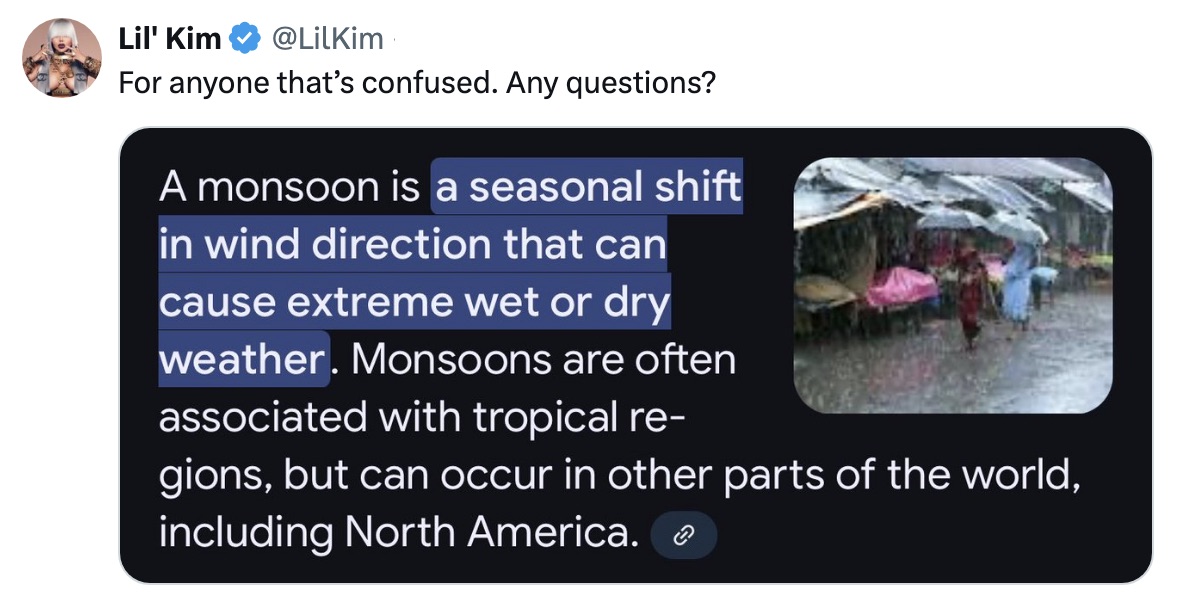Click the opening words 'A monsoon is'
The image size is (1180, 598).
(289, 187)
